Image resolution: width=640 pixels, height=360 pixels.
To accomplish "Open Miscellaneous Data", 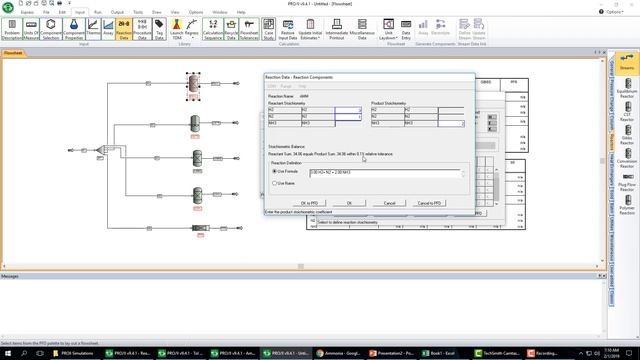I will click(x=362, y=29).
